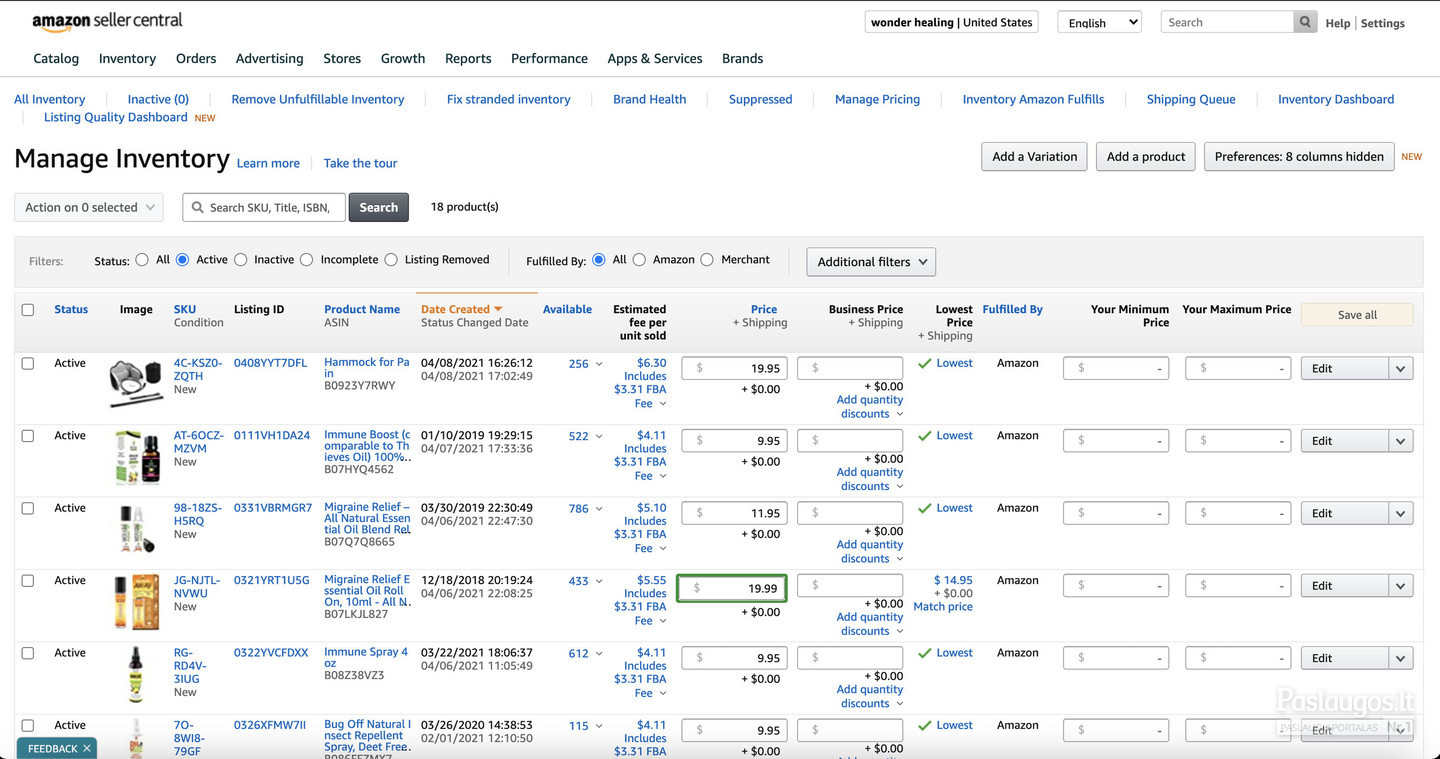The width and height of the screenshot is (1440, 759).
Task: Choose the All status radio button
Action: pyautogui.click(x=142, y=260)
